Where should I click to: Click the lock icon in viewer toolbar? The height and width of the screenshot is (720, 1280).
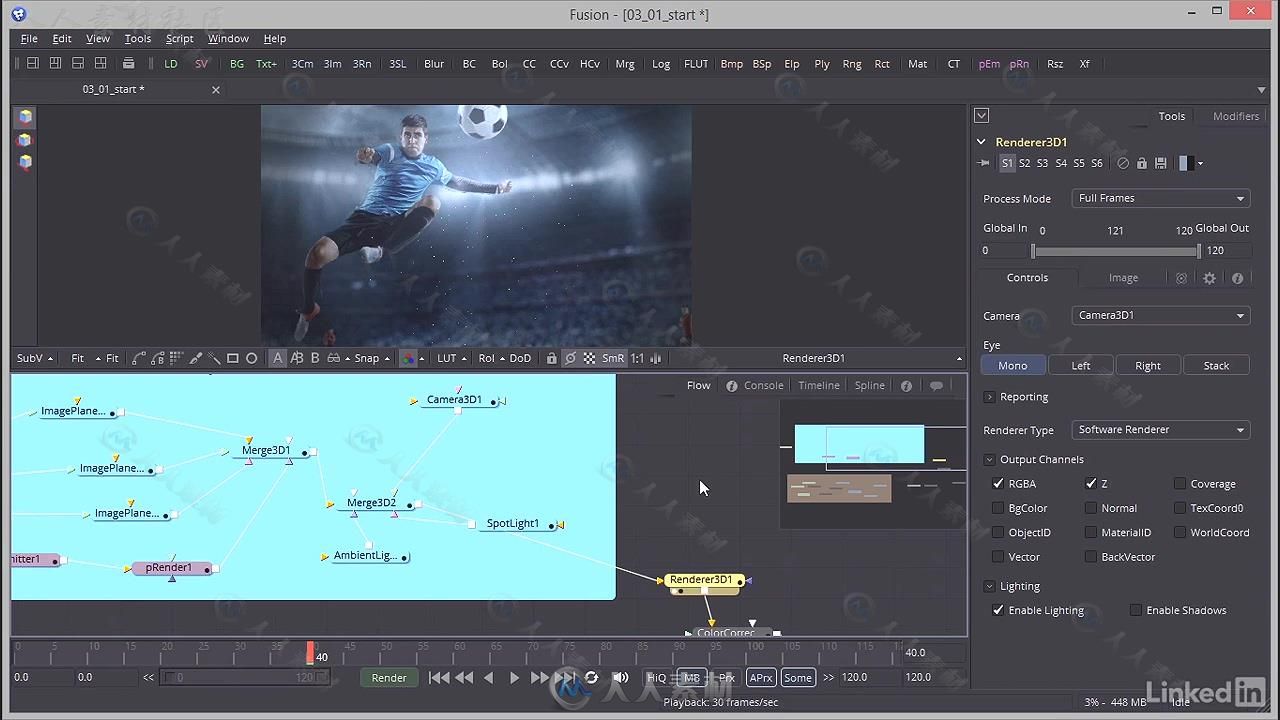click(551, 358)
